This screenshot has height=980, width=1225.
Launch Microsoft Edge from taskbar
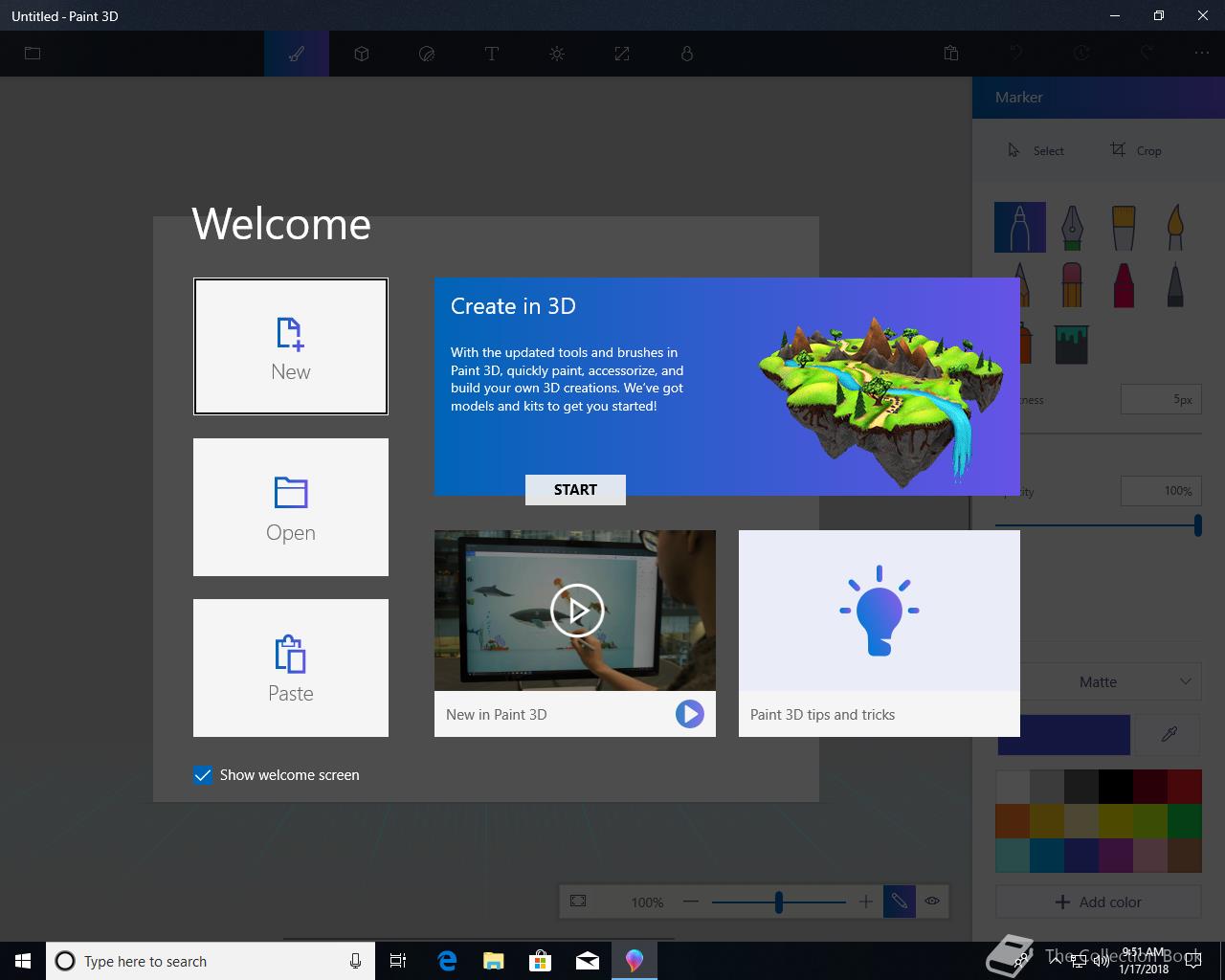(447, 961)
